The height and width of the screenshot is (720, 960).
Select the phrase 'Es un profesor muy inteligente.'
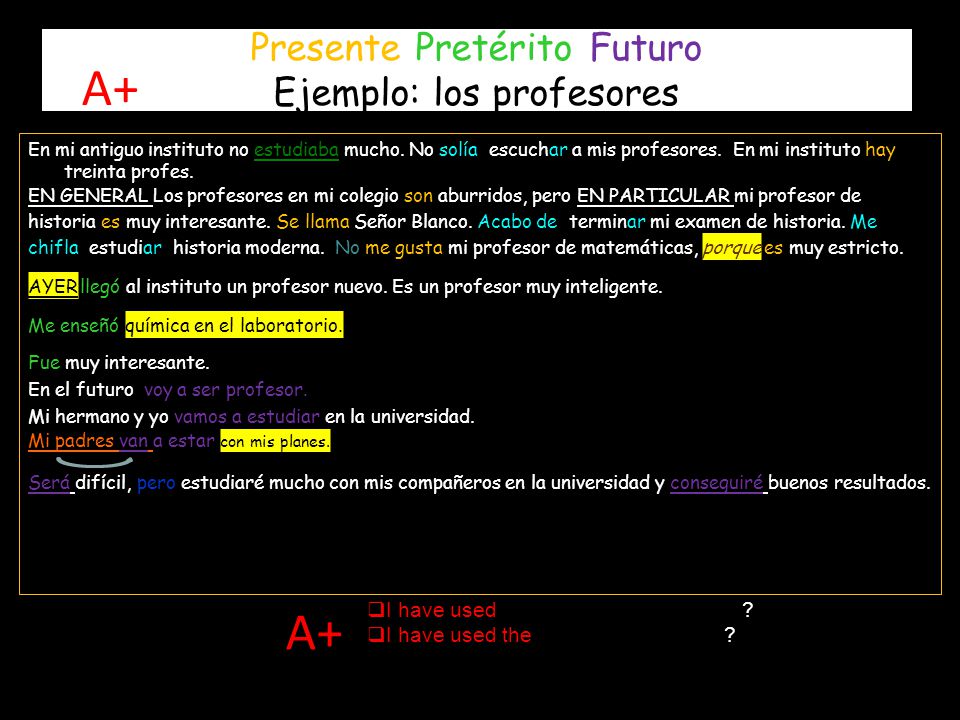[x=527, y=287]
